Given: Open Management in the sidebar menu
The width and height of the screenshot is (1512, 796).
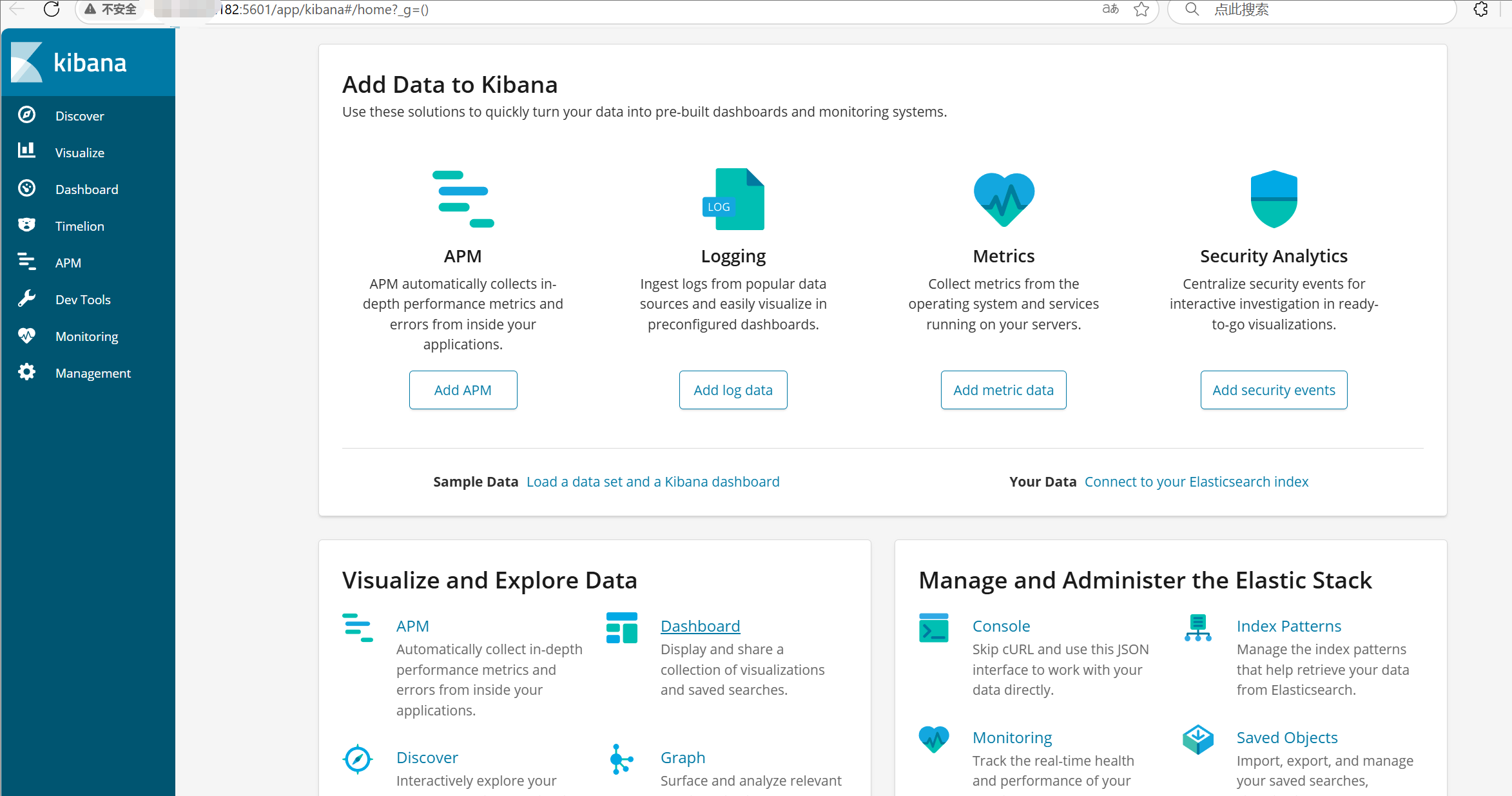Looking at the screenshot, I should [x=93, y=373].
